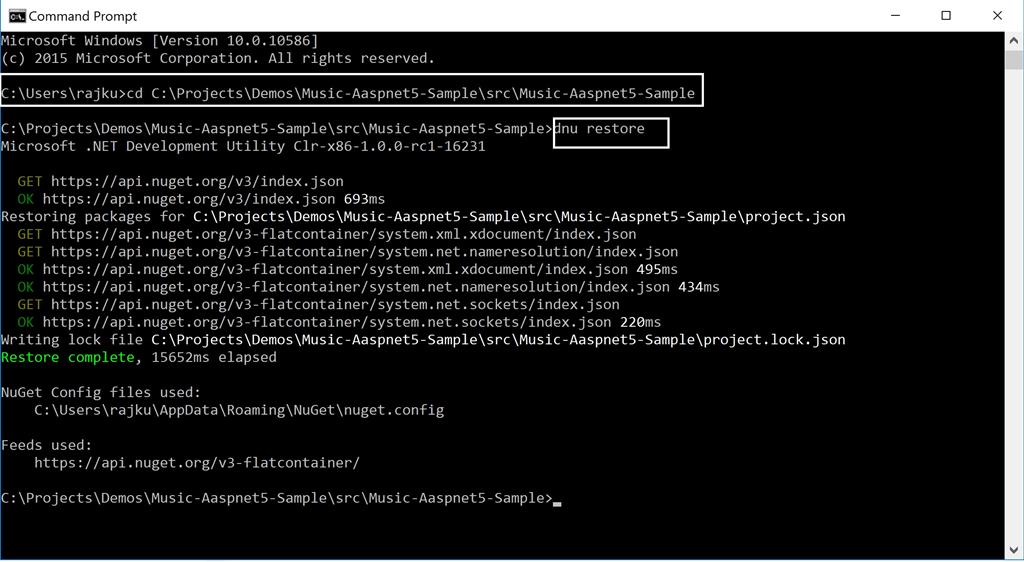This screenshot has height=562, width=1024.
Task: Click the v3-flatcontainer feed URL under Feeds used
Action: coord(196,463)
